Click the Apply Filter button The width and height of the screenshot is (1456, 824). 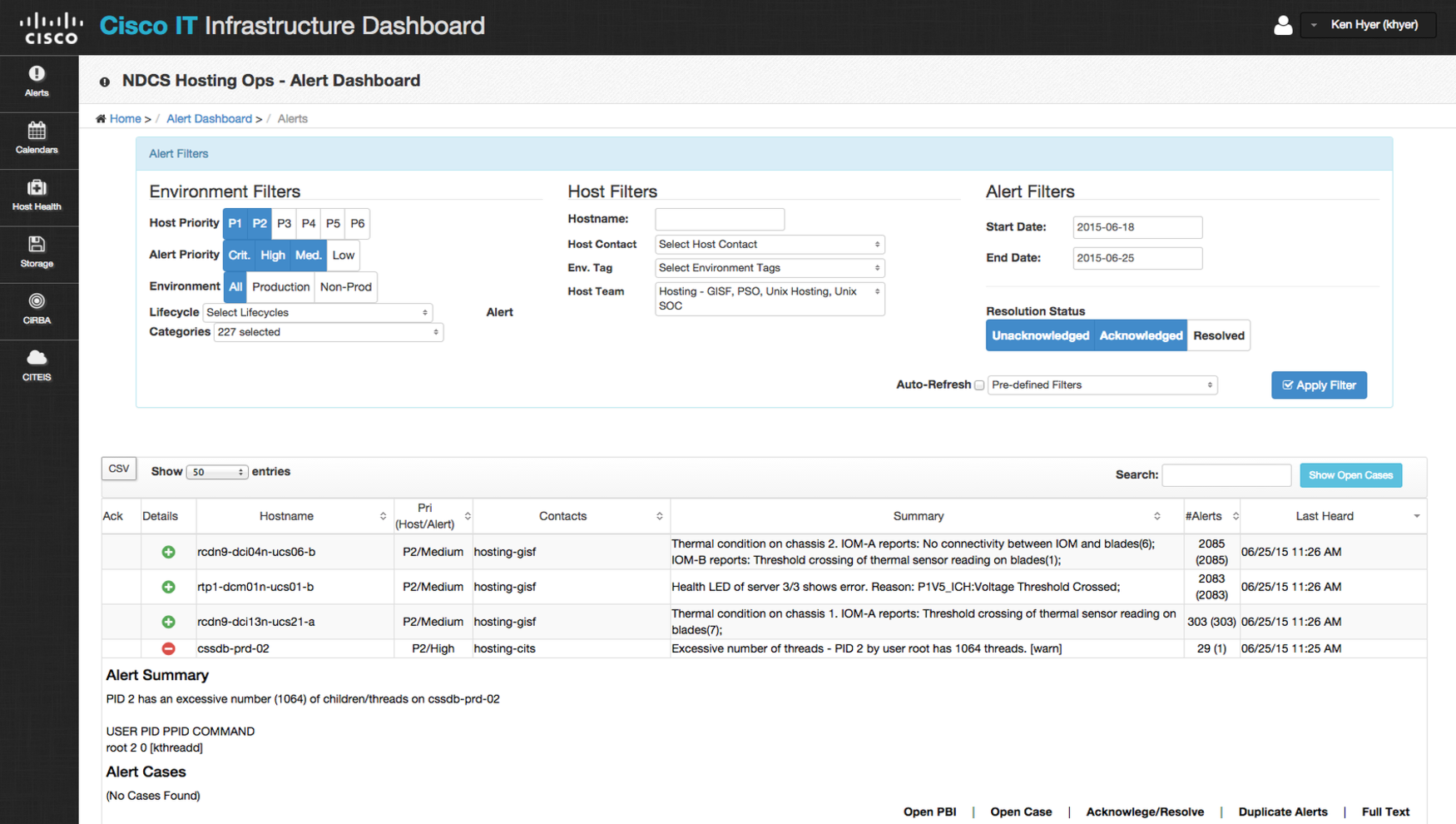(x=1319, y=385)
